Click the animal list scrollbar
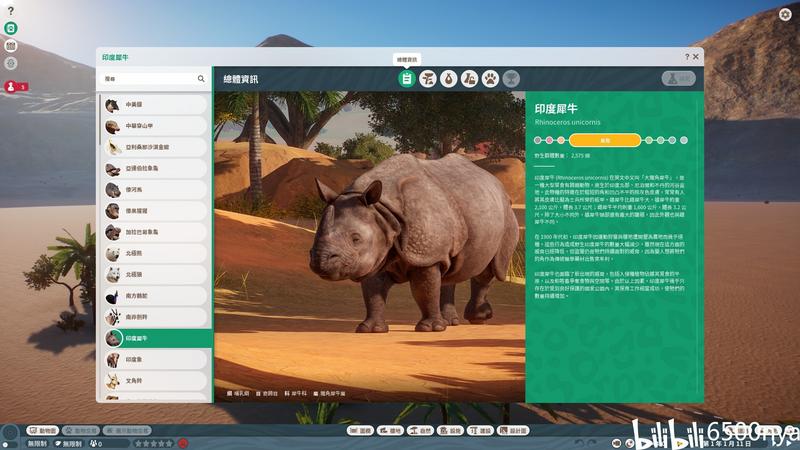The width and height of the screenshot is (800, 450). pyautogui.click(x=99, y=120)
